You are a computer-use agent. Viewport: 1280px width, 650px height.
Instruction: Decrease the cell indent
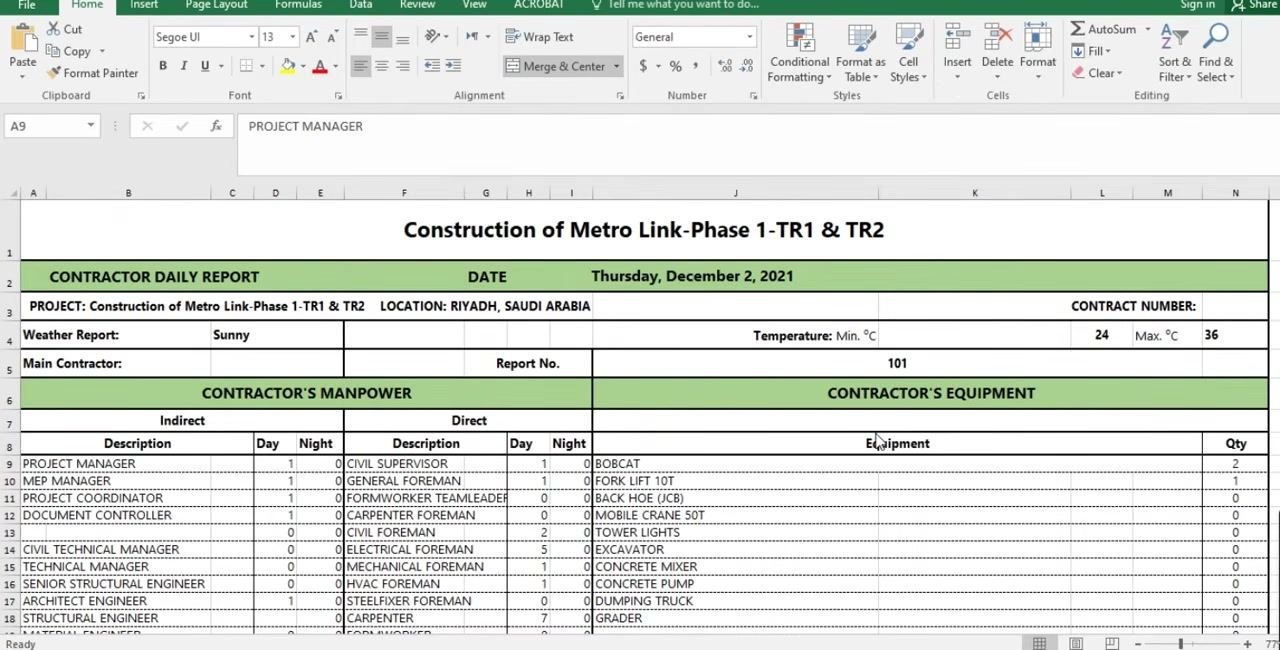(432, 66)
